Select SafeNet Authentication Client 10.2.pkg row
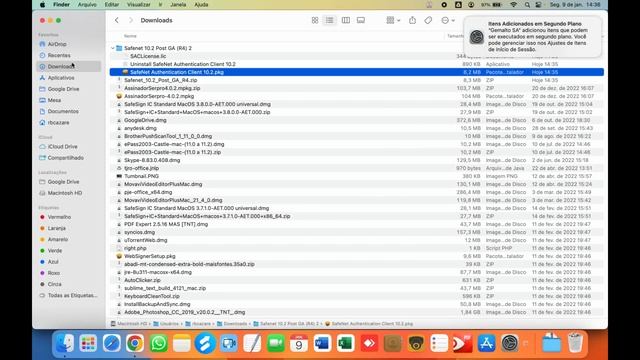This screenshot has width=640, height=360. click(357, 72)
